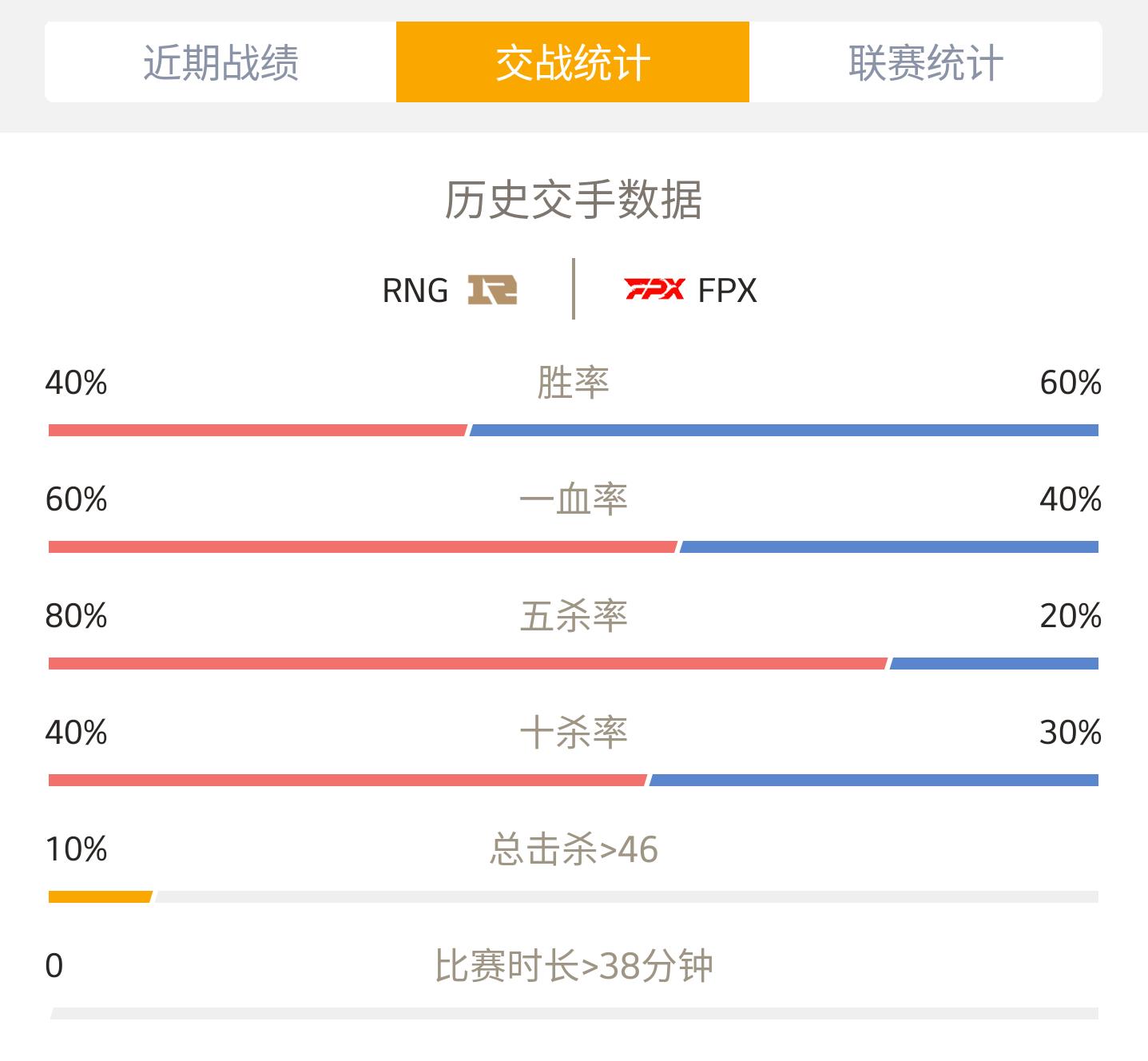Click the 总击杀>46 label
Image resolution: width=1148 pixels, height=1061 pixels.
(574, 849)
